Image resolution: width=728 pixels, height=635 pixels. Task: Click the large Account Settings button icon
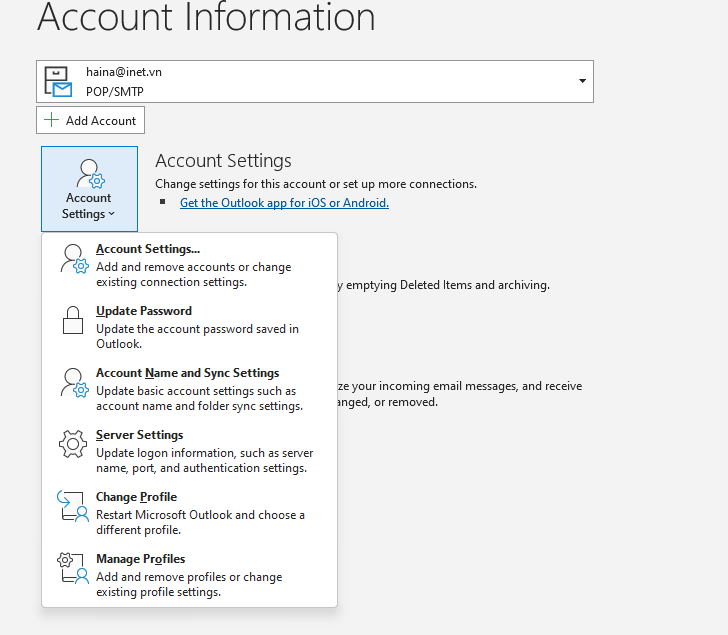[89, 172]
